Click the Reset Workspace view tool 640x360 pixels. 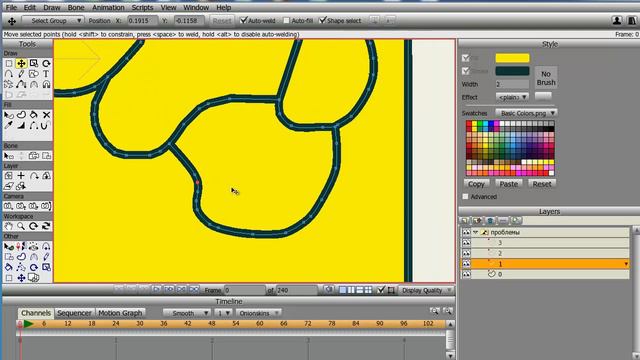coord(46,226)
